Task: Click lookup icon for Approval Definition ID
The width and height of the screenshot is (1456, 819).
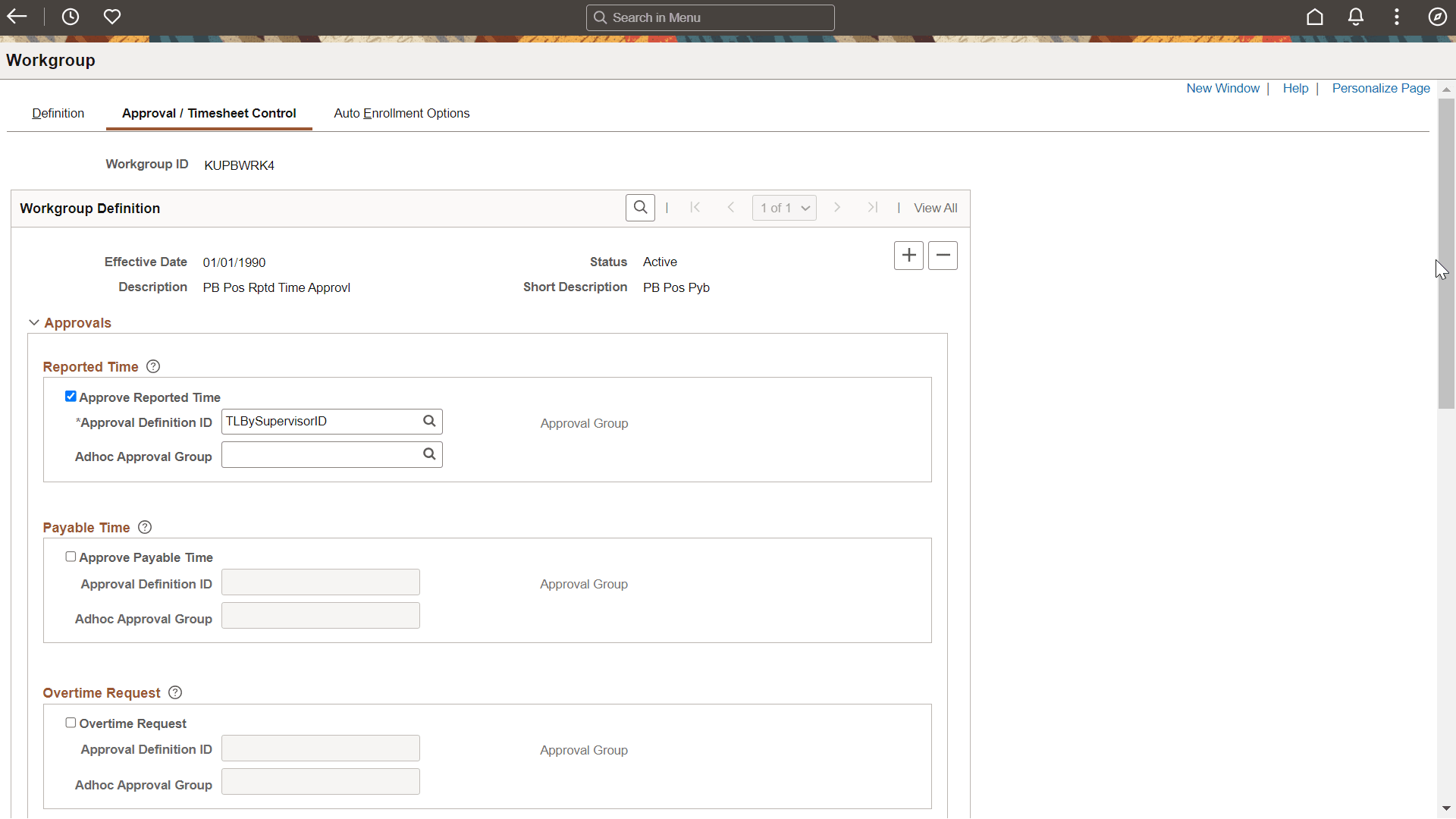Action: (x=429, y=421)
